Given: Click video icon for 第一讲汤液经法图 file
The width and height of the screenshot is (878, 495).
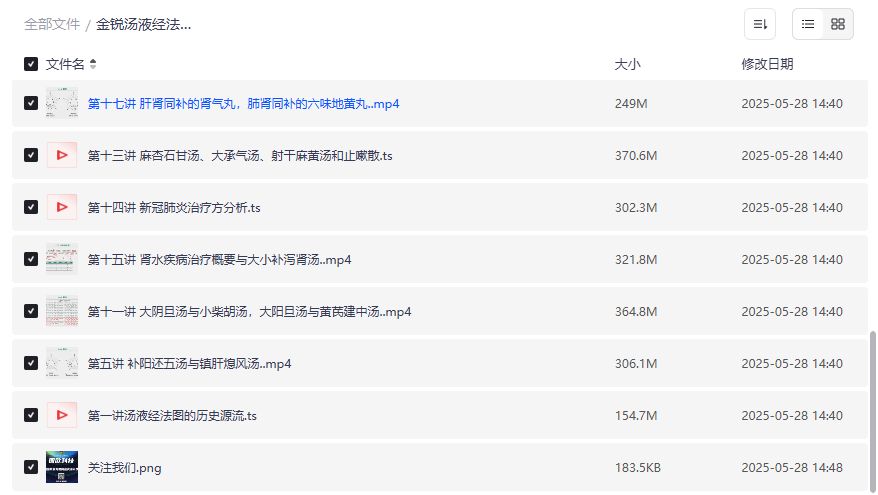Looking at the screenshot, I should (x=62, y=415).
